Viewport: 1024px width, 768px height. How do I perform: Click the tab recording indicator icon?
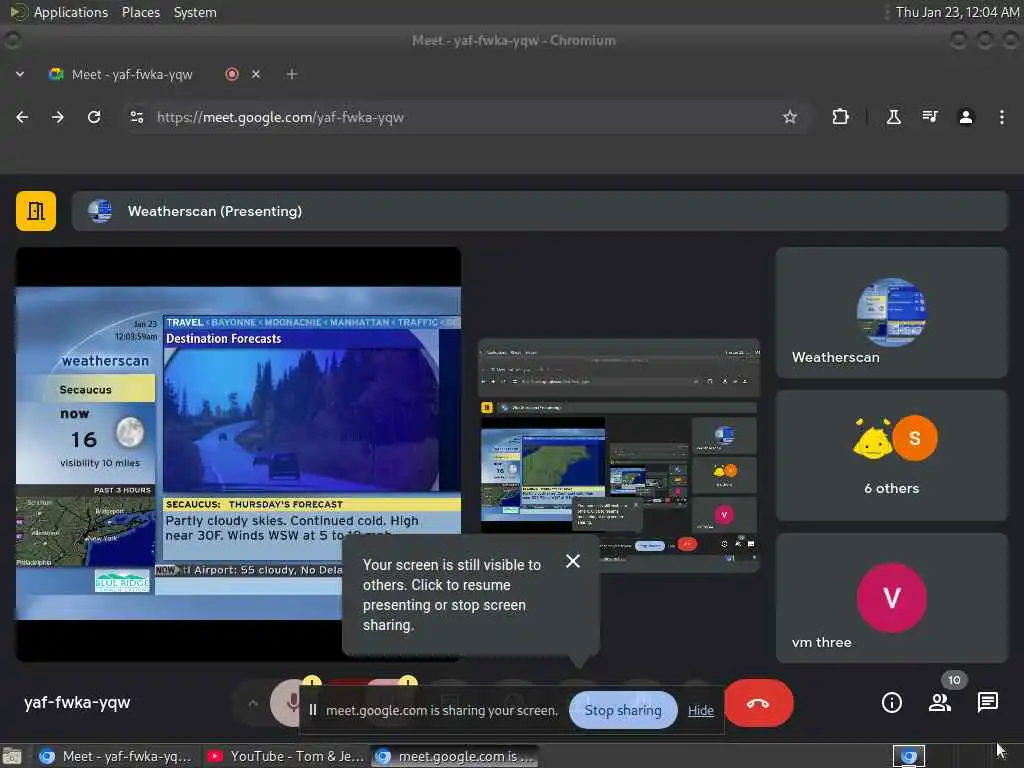232,74
